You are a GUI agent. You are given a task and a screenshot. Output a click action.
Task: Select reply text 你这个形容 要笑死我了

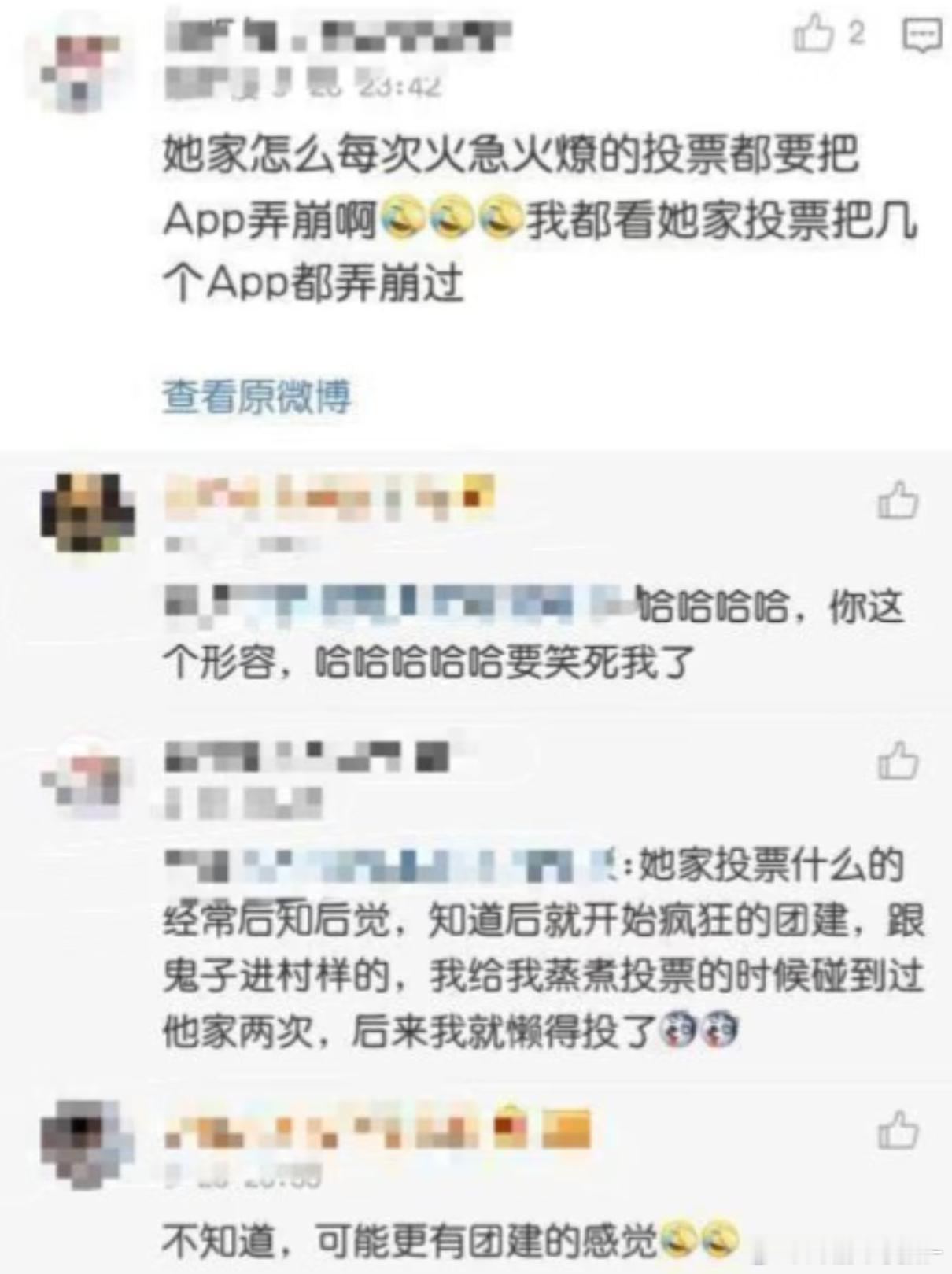click(x=533, y=634)
